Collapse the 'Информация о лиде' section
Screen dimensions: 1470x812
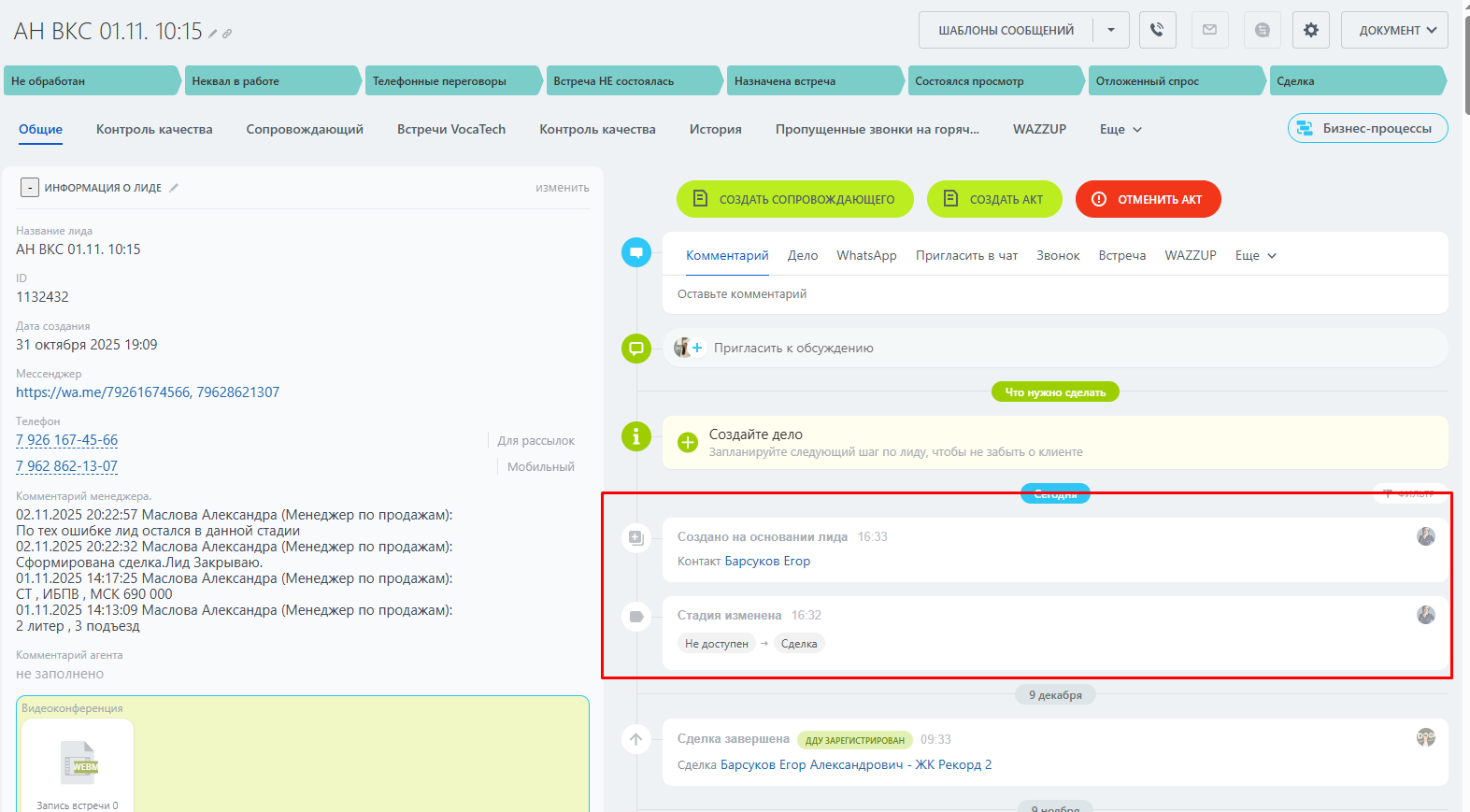[30, 188]
